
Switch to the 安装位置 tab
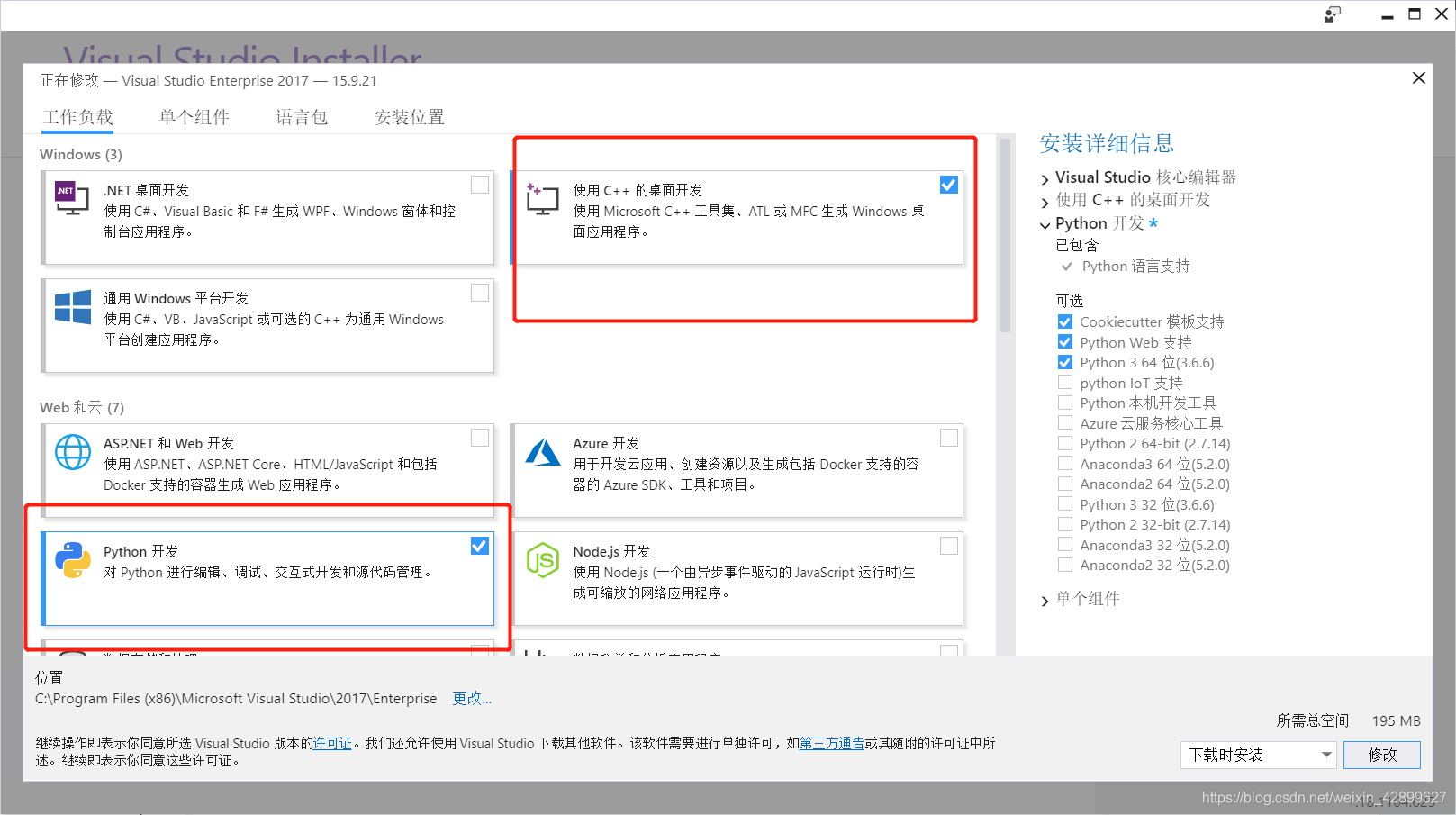410,117
